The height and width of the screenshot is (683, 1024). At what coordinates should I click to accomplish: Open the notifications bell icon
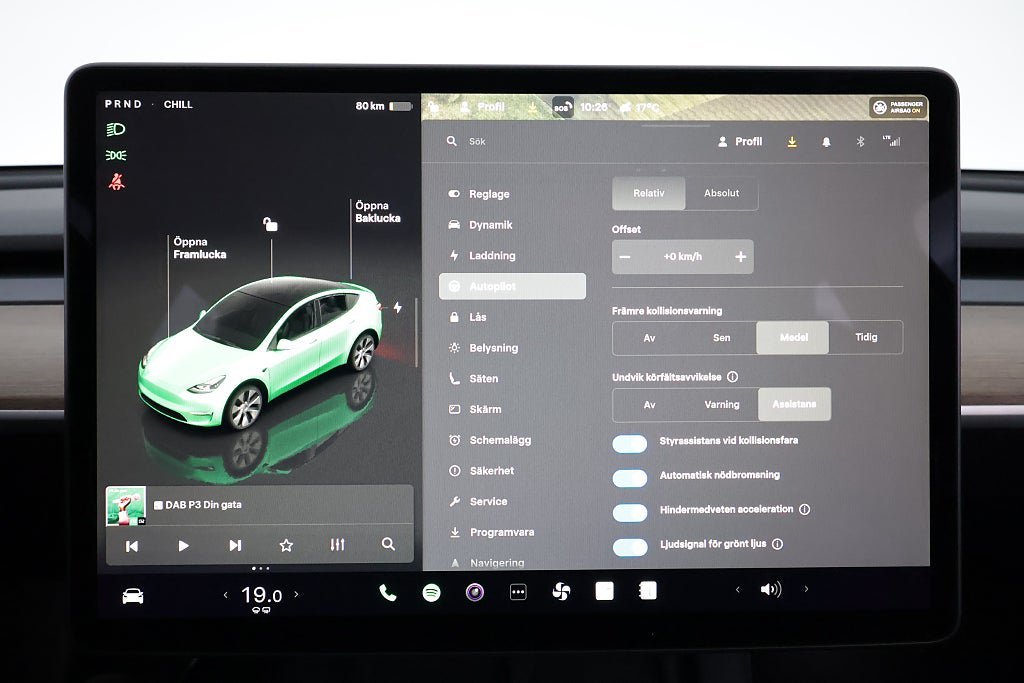pos(826,142)
